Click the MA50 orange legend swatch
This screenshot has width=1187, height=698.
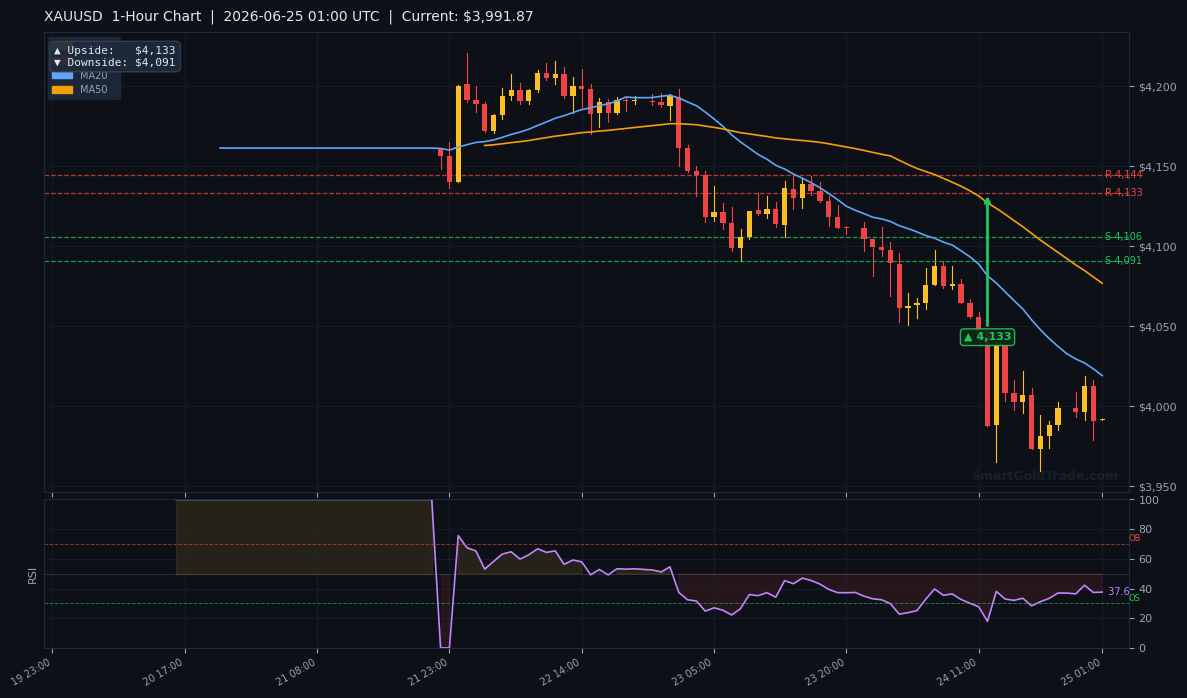tap(62, 89)
